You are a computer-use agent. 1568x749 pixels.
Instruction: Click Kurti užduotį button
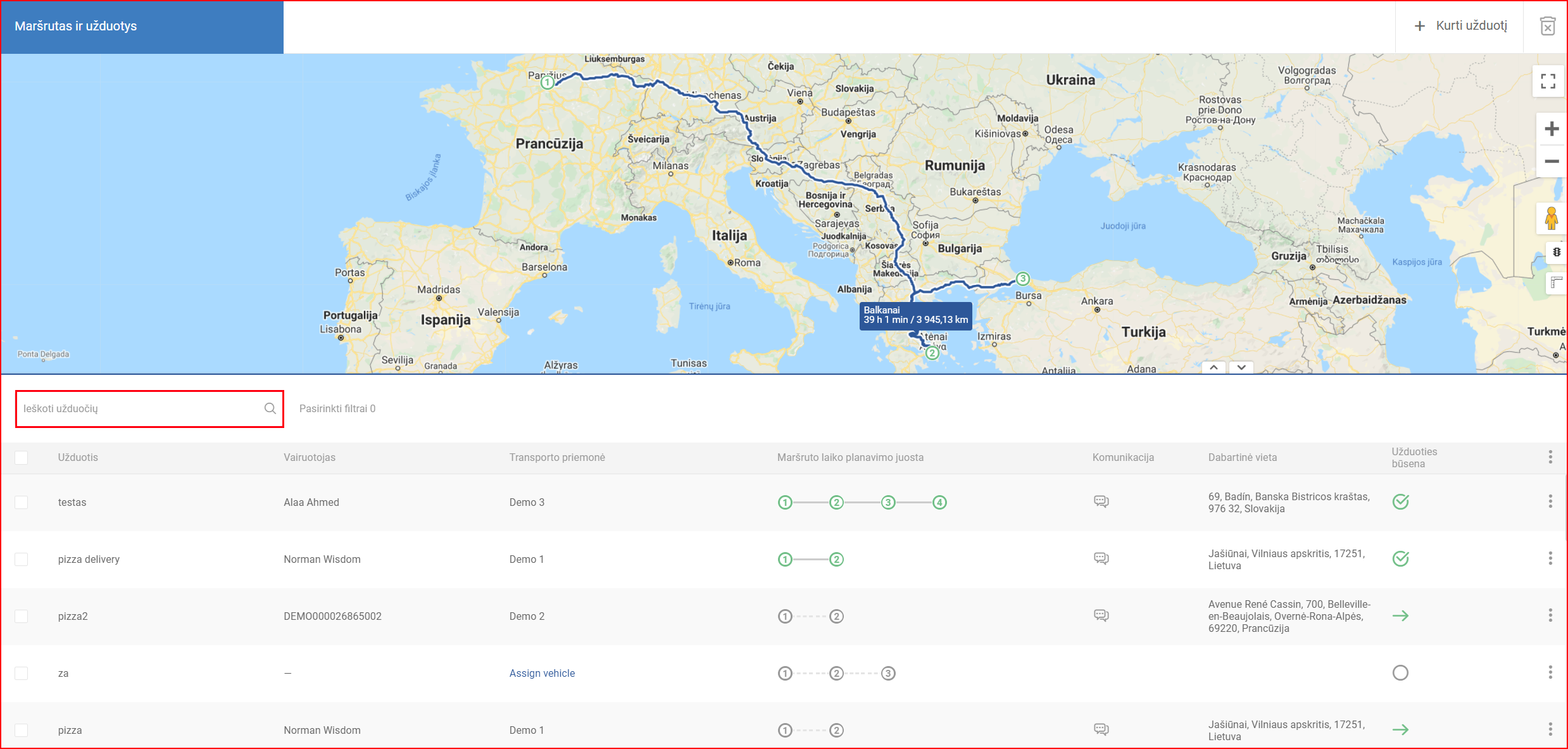point(1461,26)
